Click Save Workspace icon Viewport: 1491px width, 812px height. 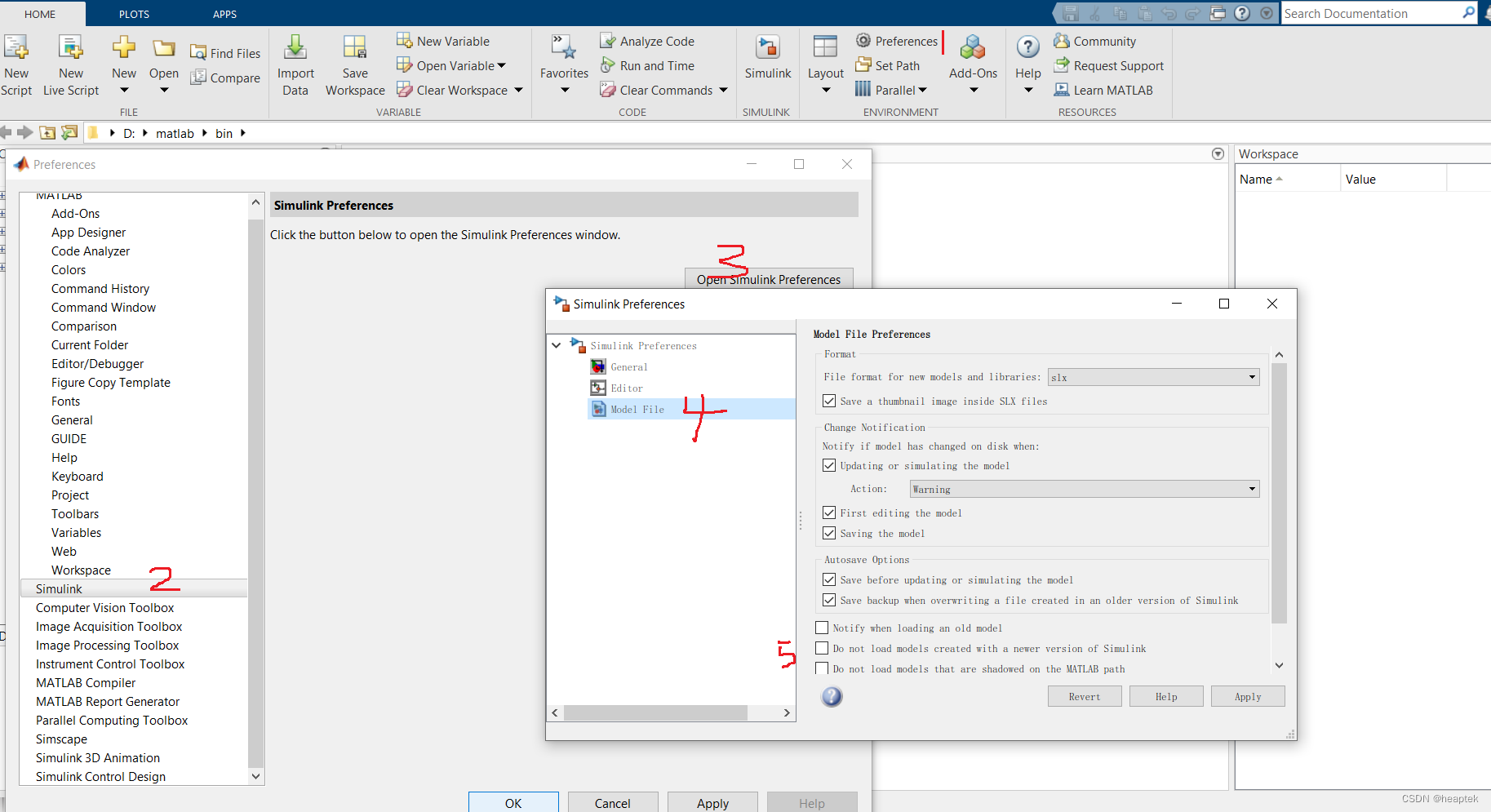pyautogui.click(x=355, y=47)
